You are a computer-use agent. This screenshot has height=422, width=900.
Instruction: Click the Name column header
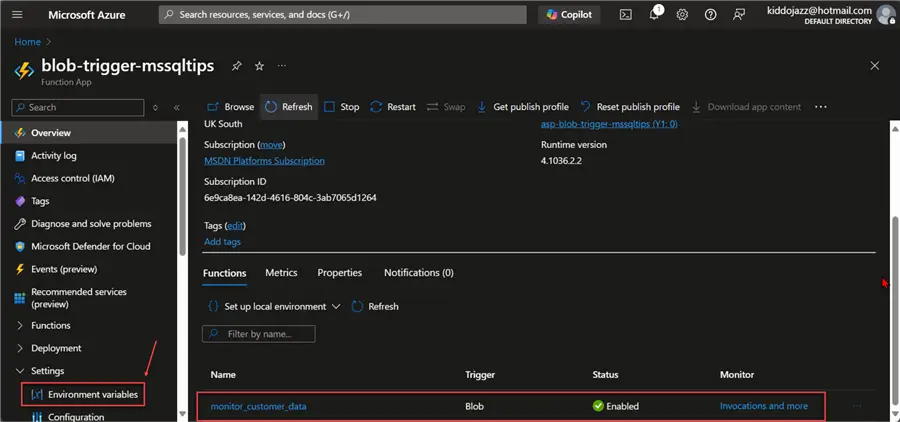(x=223, y=374)
